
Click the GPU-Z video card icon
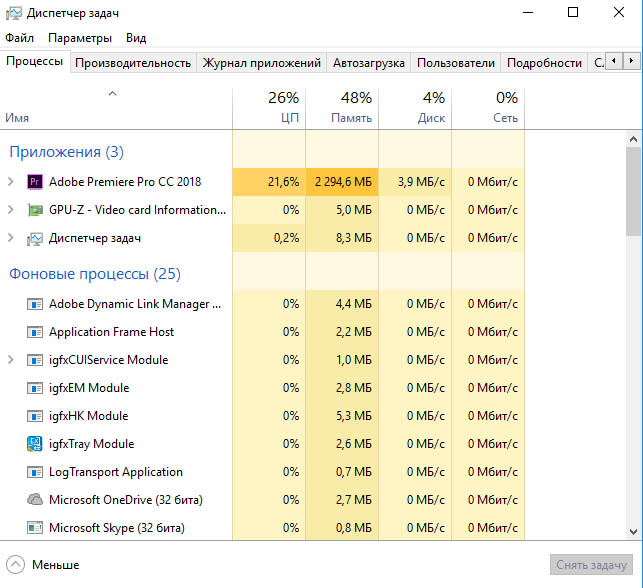[x=35, y=210]
